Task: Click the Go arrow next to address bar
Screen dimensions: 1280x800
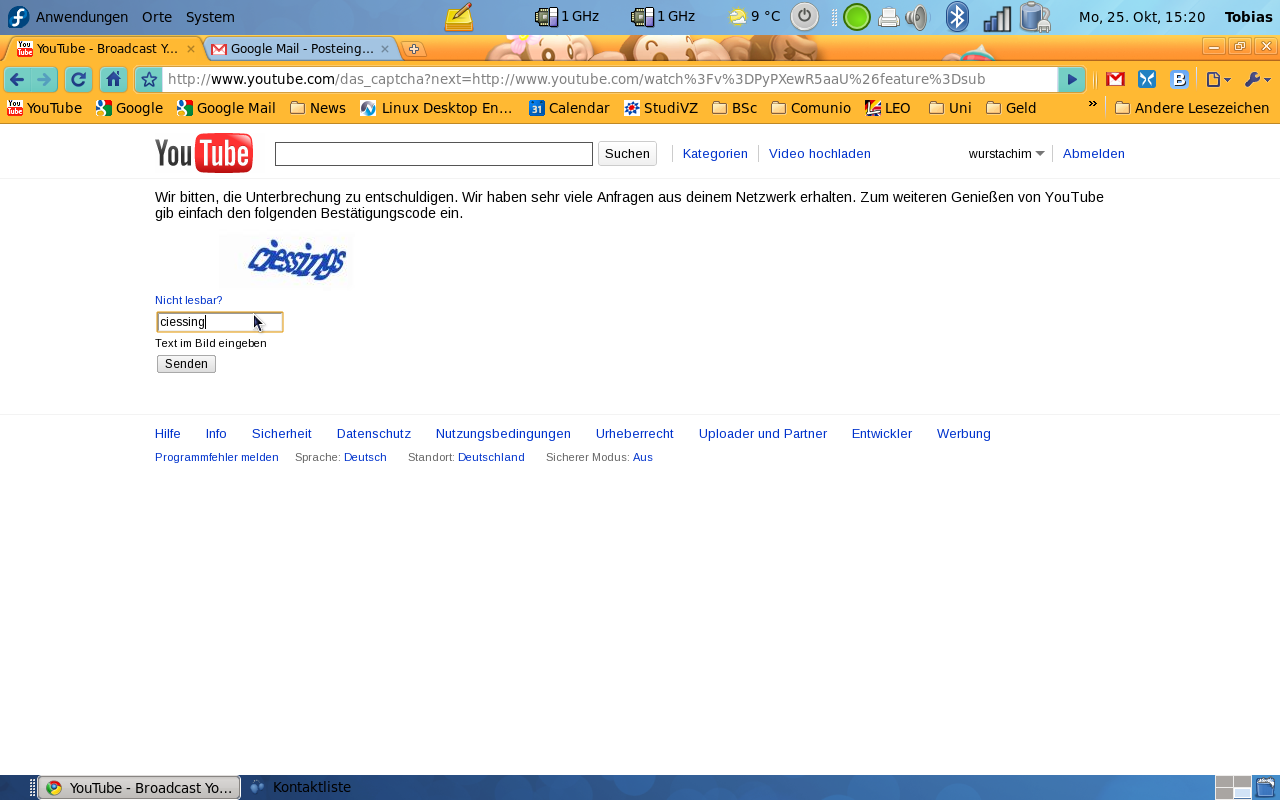Action: (x=1072, y=80)
